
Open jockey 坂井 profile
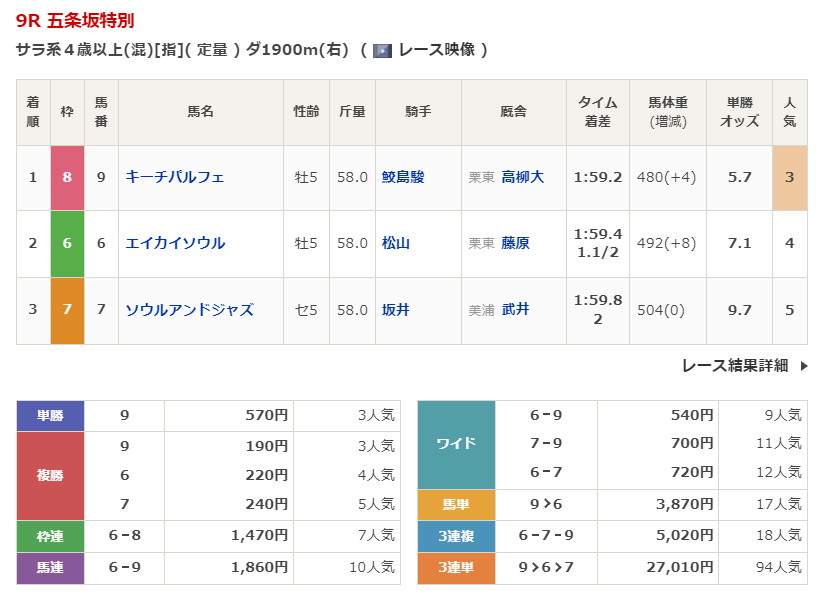pos(396,310)
